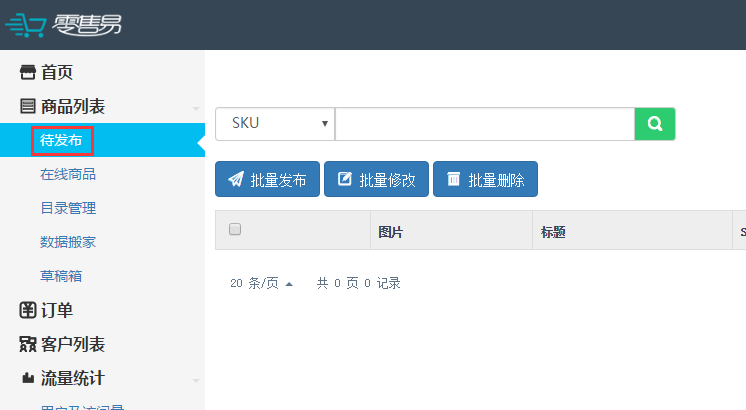The height and width of the screenshot is (410, 746).
Task: Select 待发布 in the sidebar
Action: point(61,141)
